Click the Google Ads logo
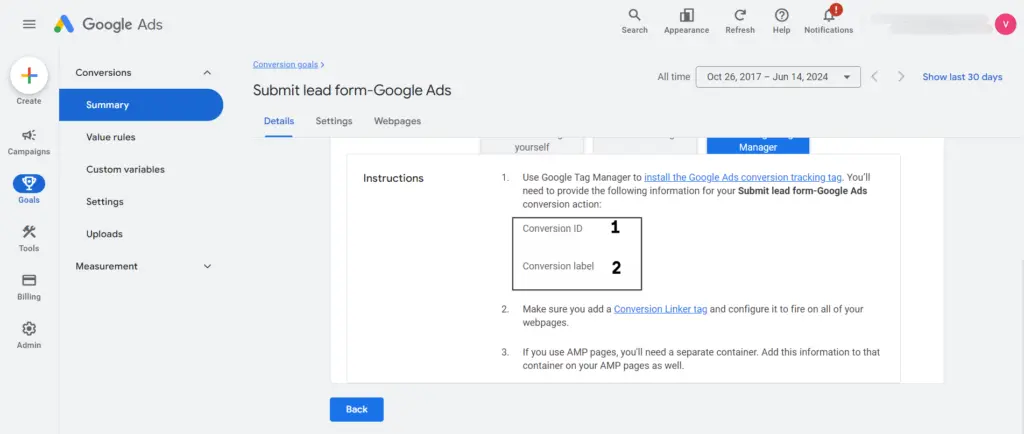1024x434 pixels. click(108, 24)
